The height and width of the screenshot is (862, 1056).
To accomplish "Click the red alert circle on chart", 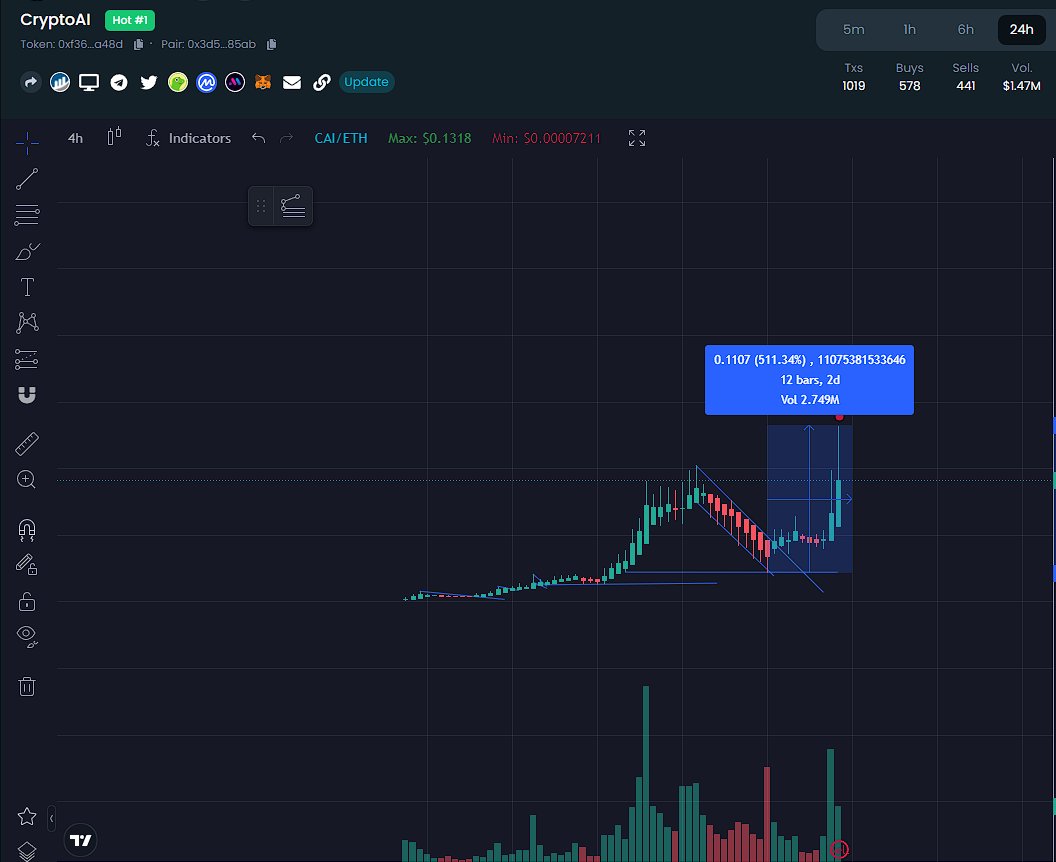I will click(x=839, y=849).
